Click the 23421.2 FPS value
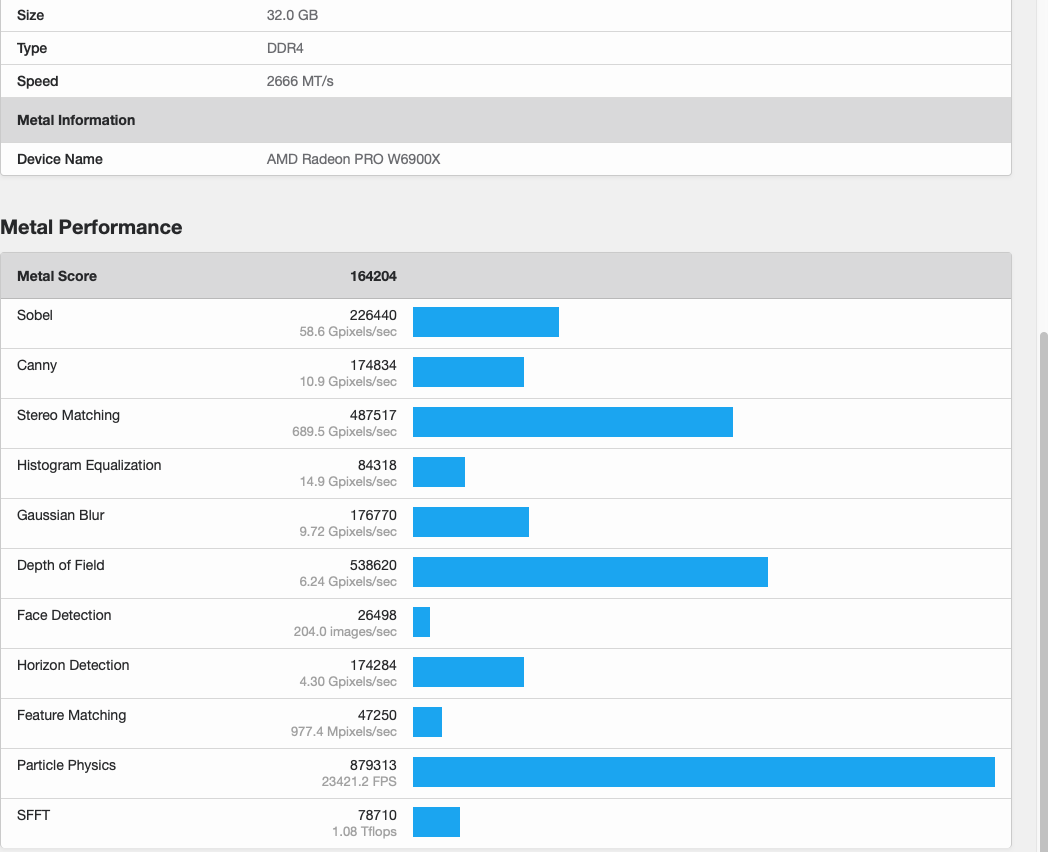This screenshot has height=852, width=1048. click(x=359, y=782)
